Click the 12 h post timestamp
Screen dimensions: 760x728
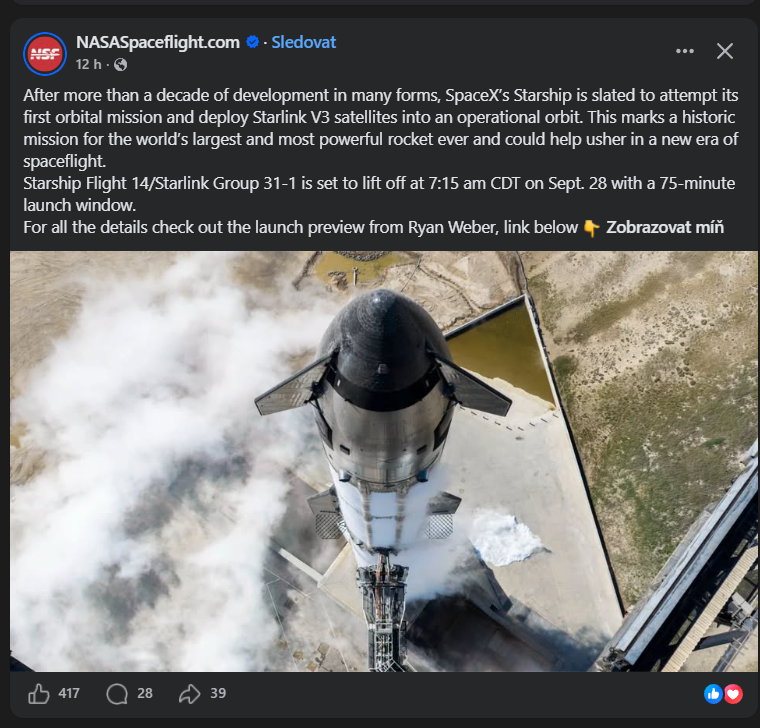coord(88,64)
